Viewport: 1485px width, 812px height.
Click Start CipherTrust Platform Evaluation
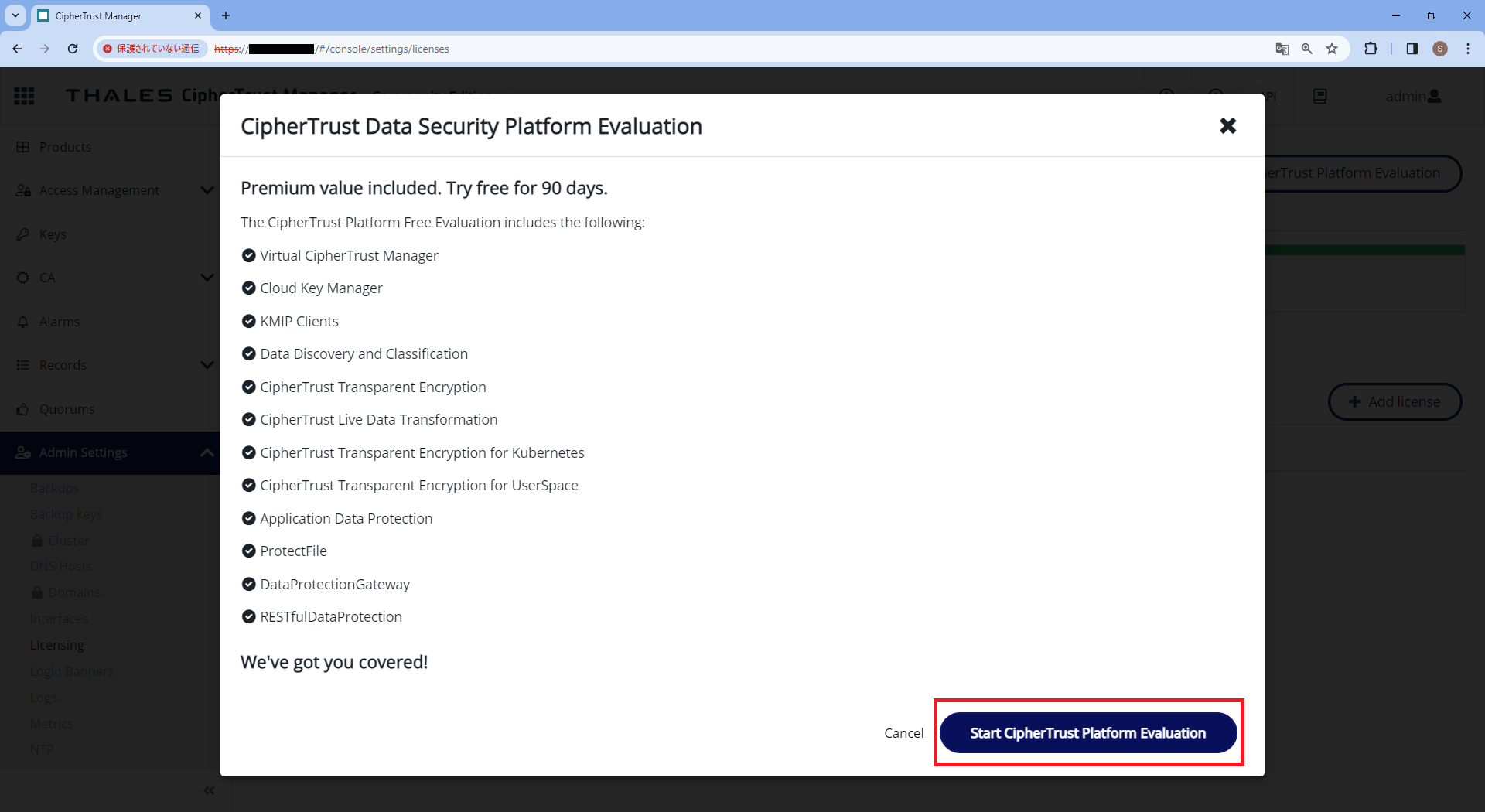pos(1087,732)
